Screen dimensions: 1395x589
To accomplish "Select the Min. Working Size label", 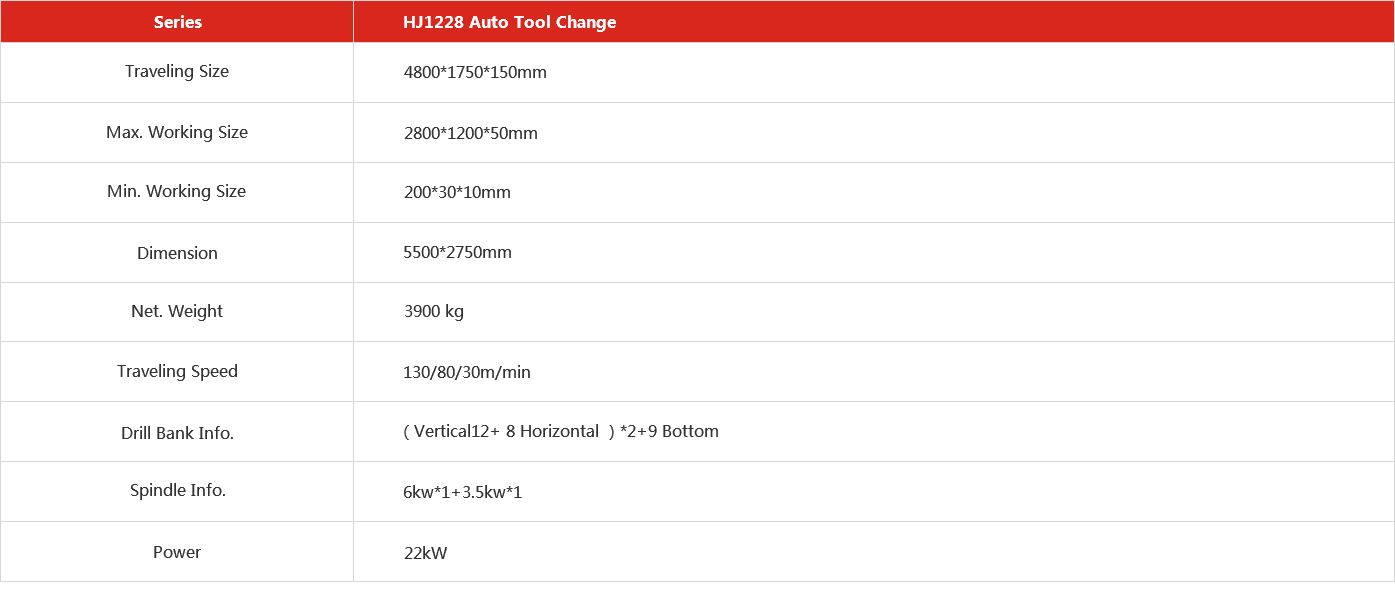I will pyautogui.click(x=177, y=191).
